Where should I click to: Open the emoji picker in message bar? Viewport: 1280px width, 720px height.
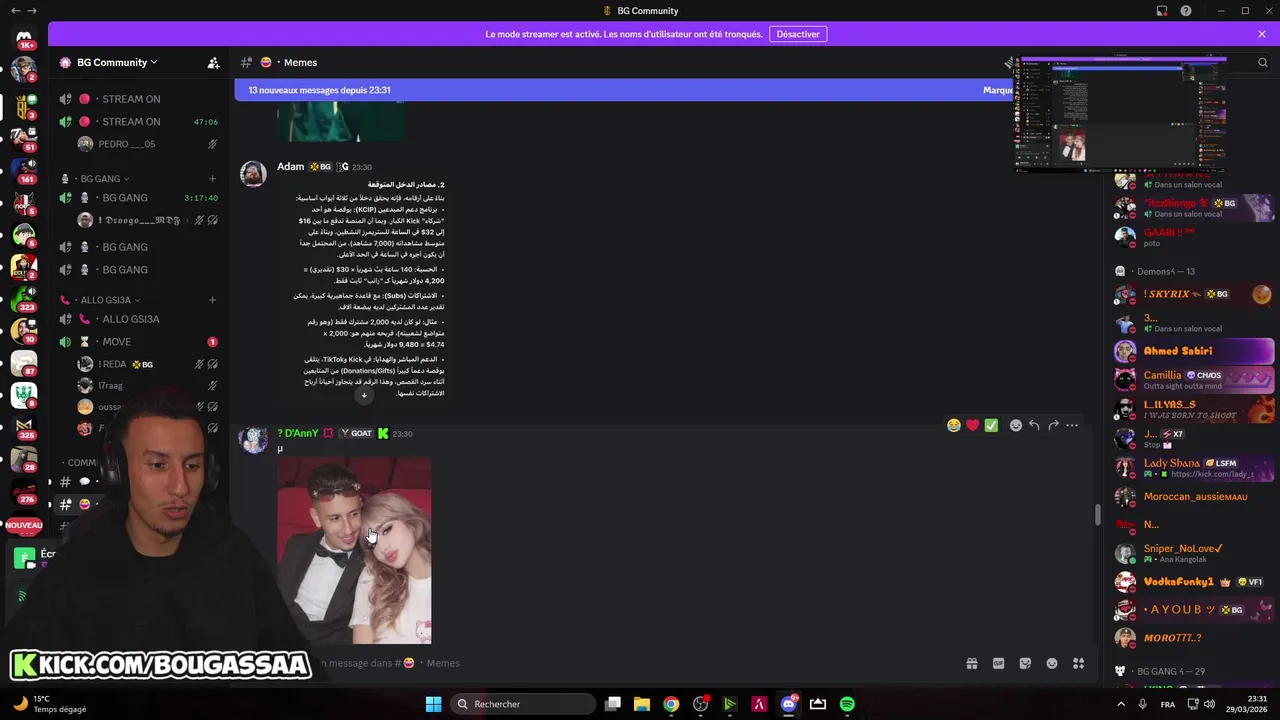pos(1052,663)
